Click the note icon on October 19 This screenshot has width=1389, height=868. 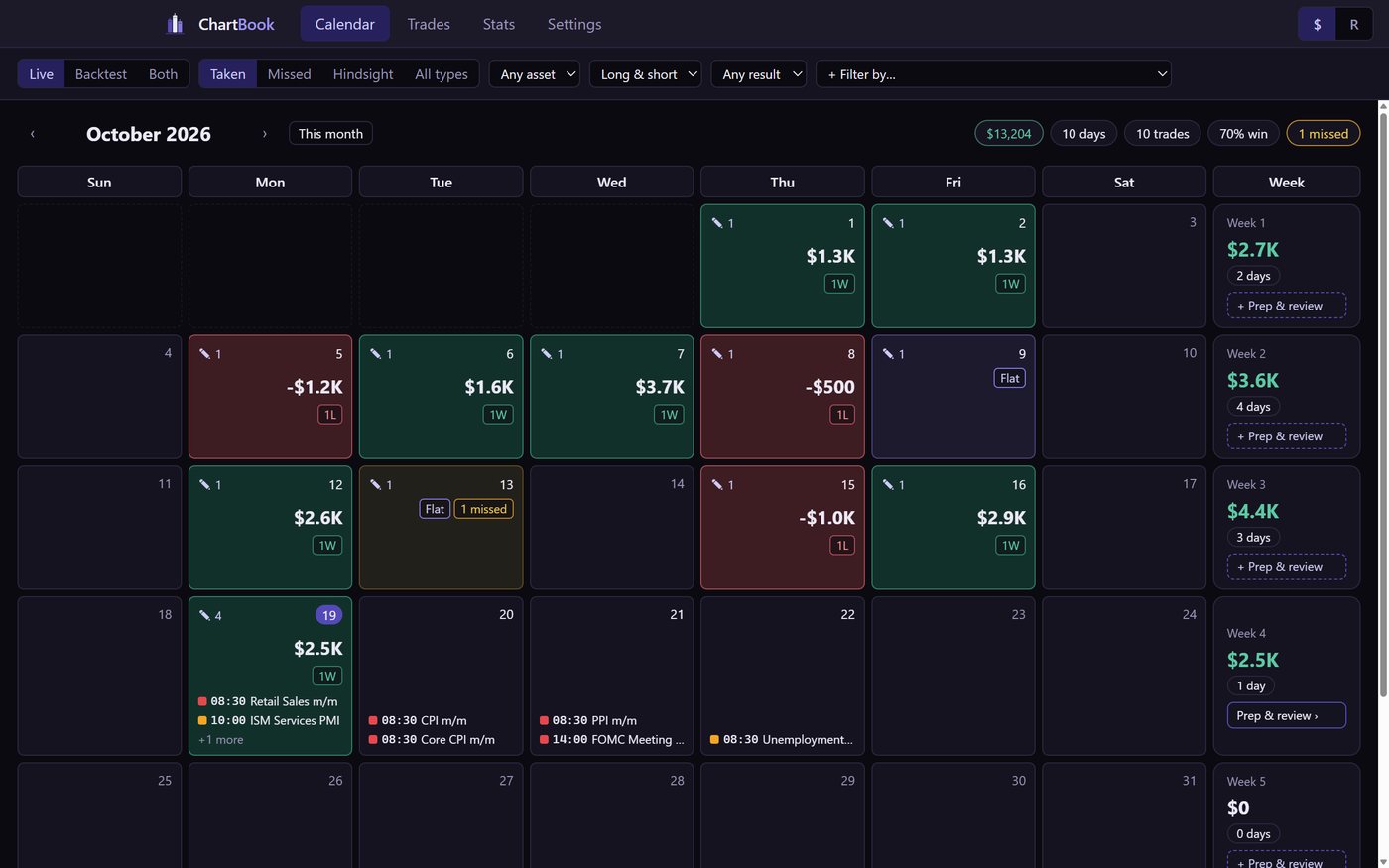tap(204, 616)
